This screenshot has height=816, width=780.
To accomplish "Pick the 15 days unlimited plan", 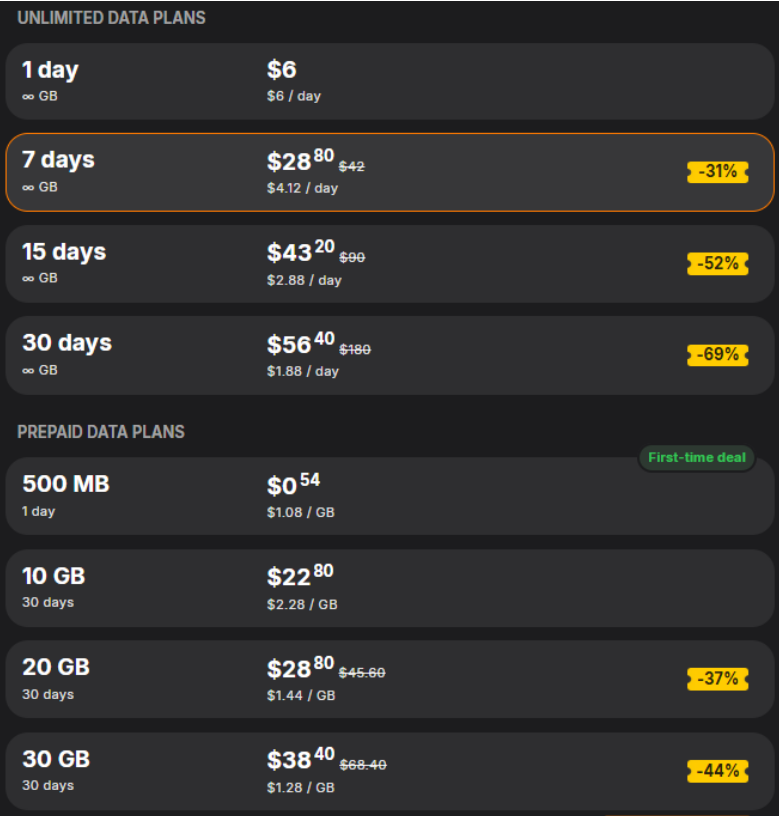I will click(x=389, y=264).
